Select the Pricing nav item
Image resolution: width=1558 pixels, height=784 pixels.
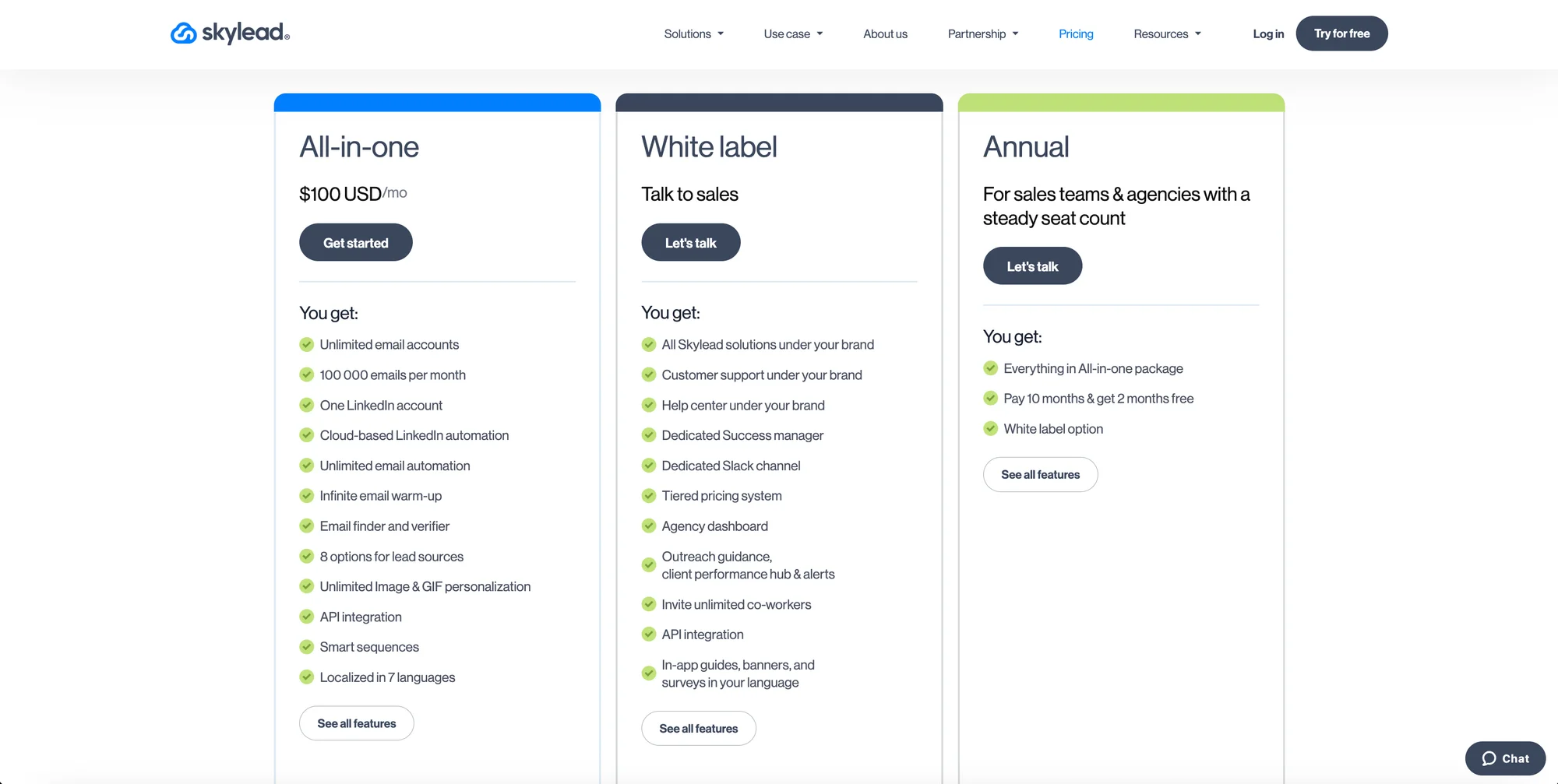coord(1076,33)
